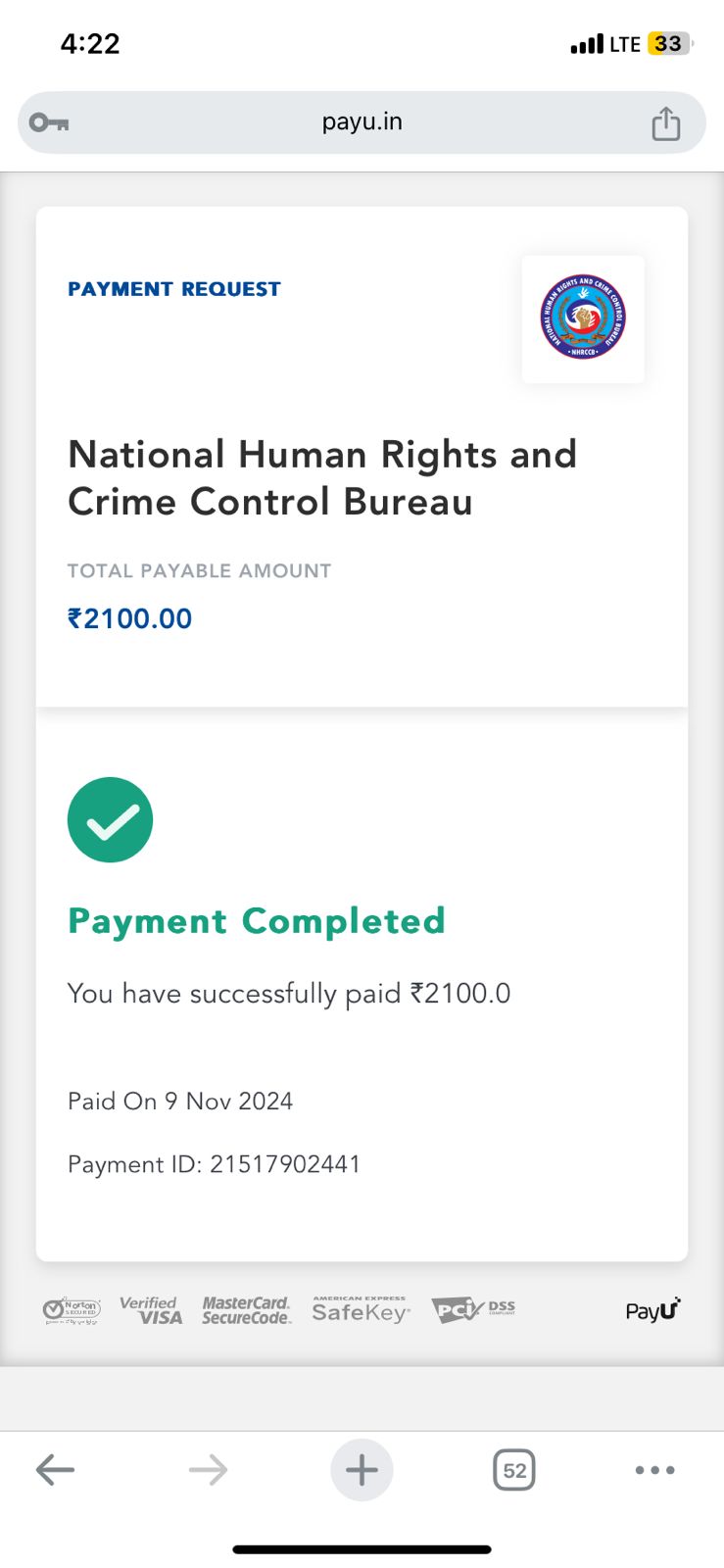The width and height of the screenshot is (724, 1568).
Task: Tap the Payment ID 21517902441 text
Action: (x=214, y=1164)
